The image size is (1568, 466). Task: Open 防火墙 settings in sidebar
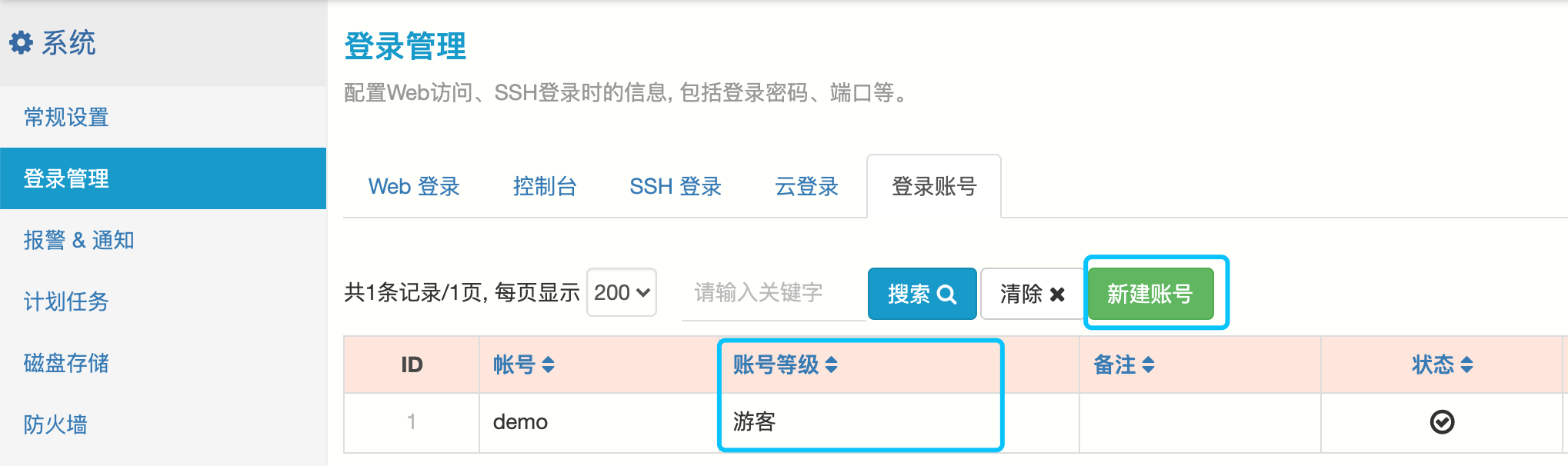(x=55, y=424)
